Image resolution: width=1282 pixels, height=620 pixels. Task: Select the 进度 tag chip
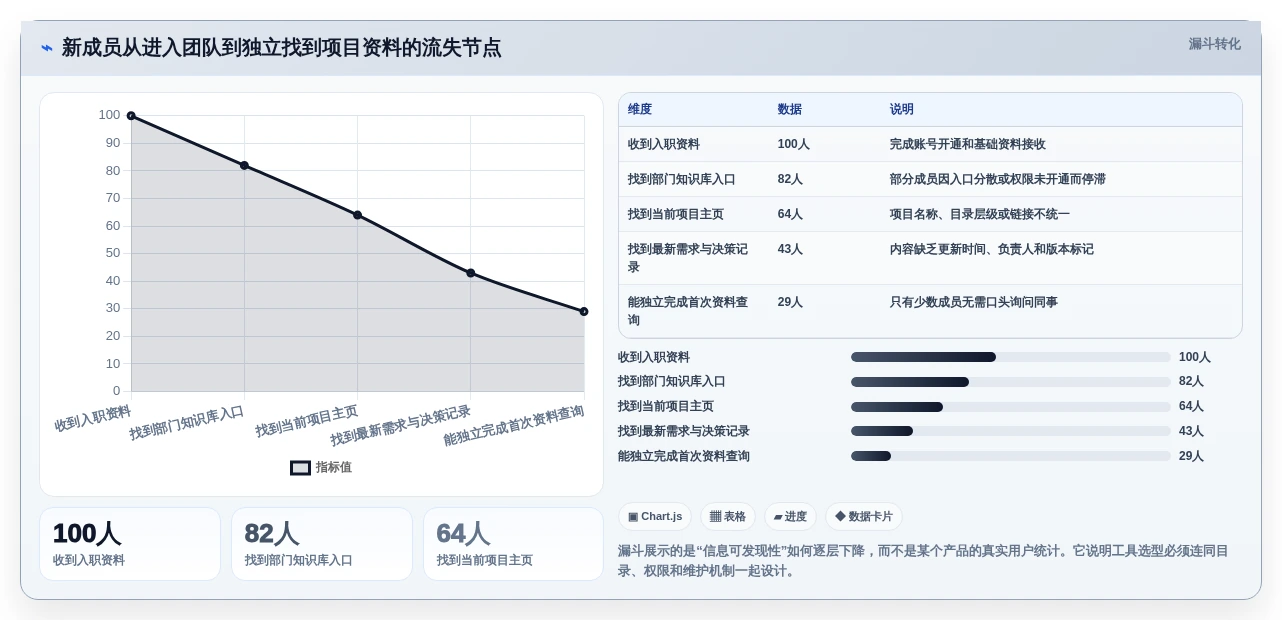790,516
